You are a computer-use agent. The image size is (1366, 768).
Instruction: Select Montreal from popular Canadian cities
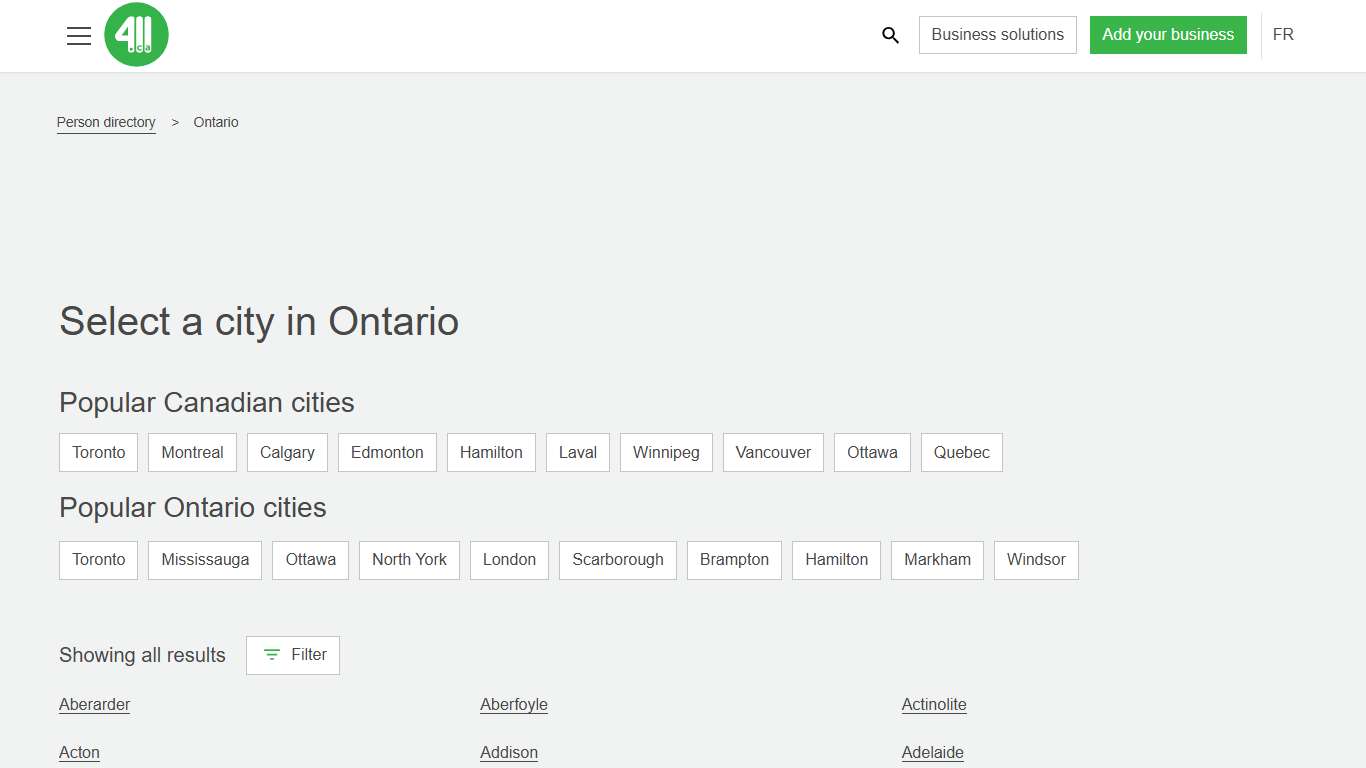pos(192,452)
